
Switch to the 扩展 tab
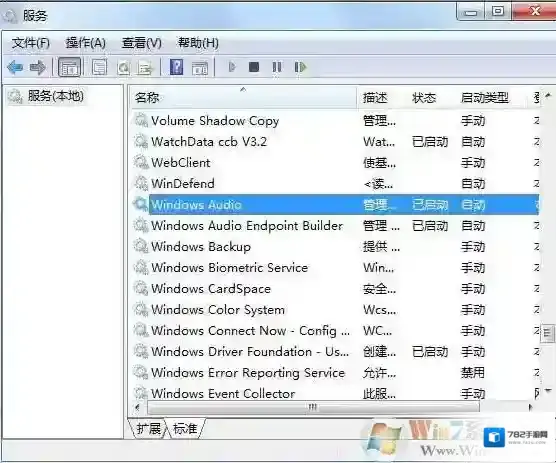click(x=148, y=429)
